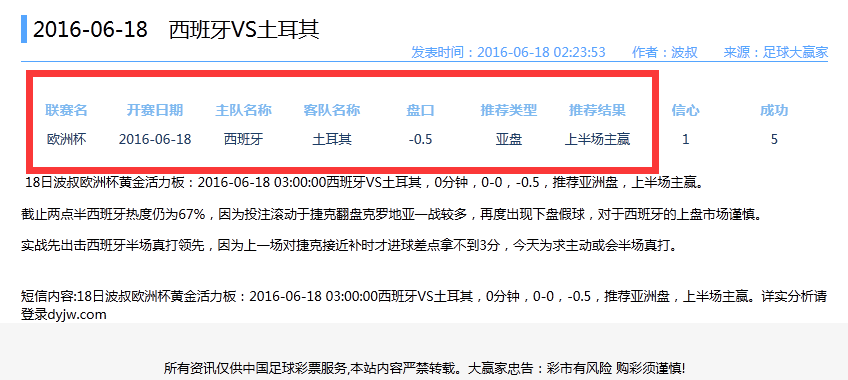Click the footer disclaimer 所有资讯仅供中国足球彩票服务

pos(424,369)
